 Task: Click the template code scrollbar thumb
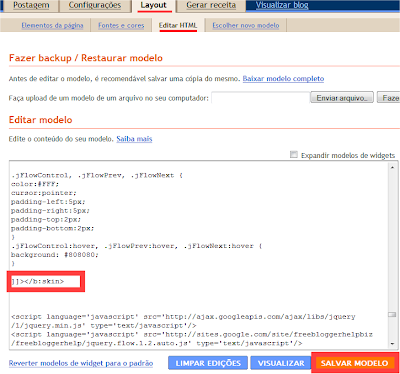(392, 314)
